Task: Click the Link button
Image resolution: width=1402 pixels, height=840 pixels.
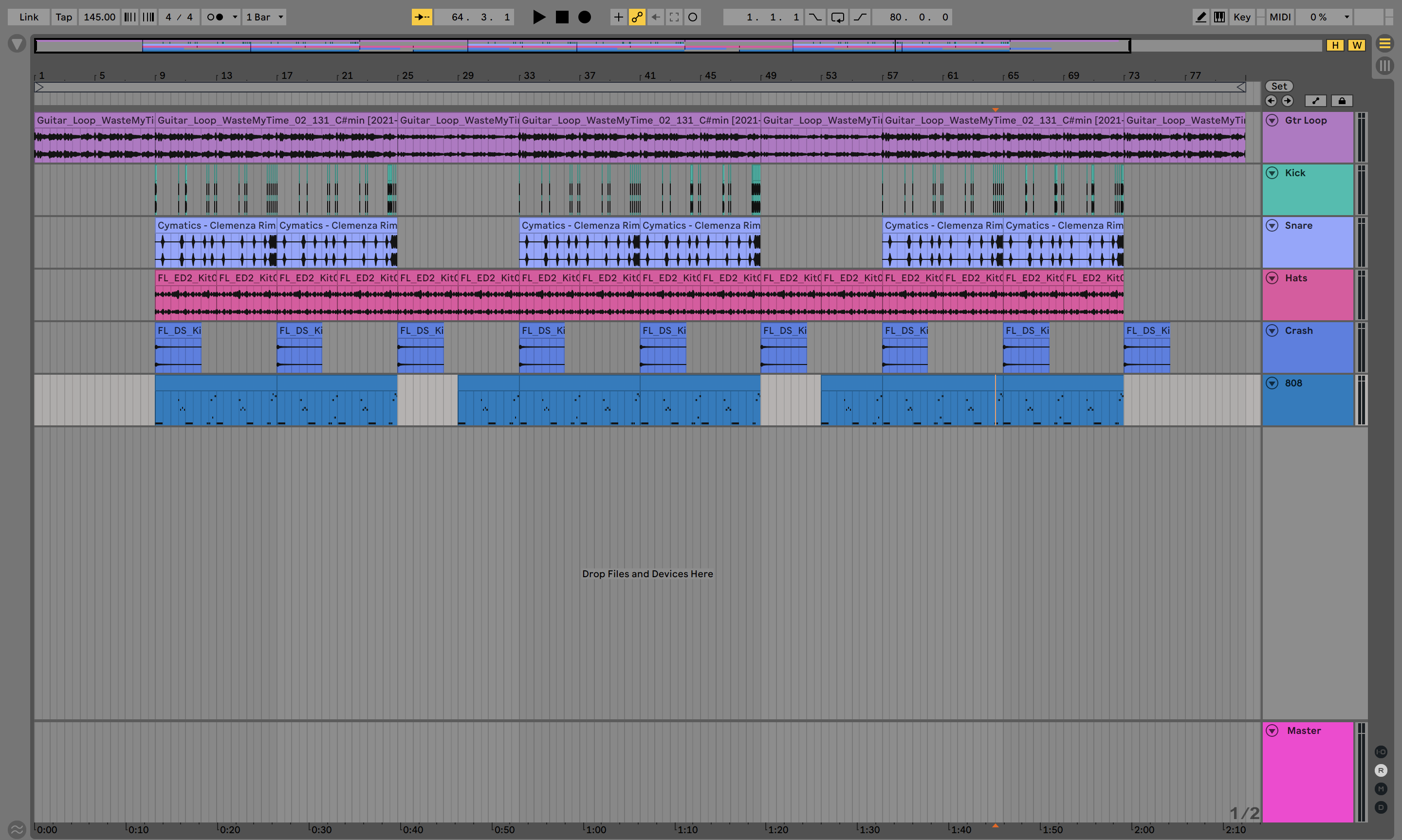Action: [29, 17]
